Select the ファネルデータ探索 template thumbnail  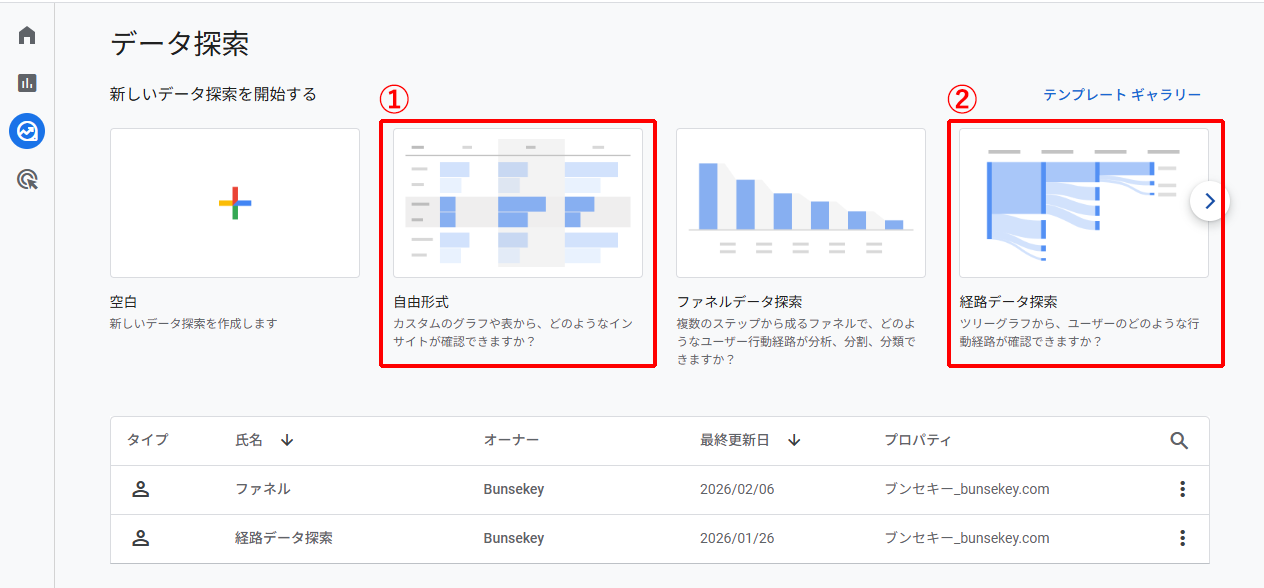click(x=800, y=202)
